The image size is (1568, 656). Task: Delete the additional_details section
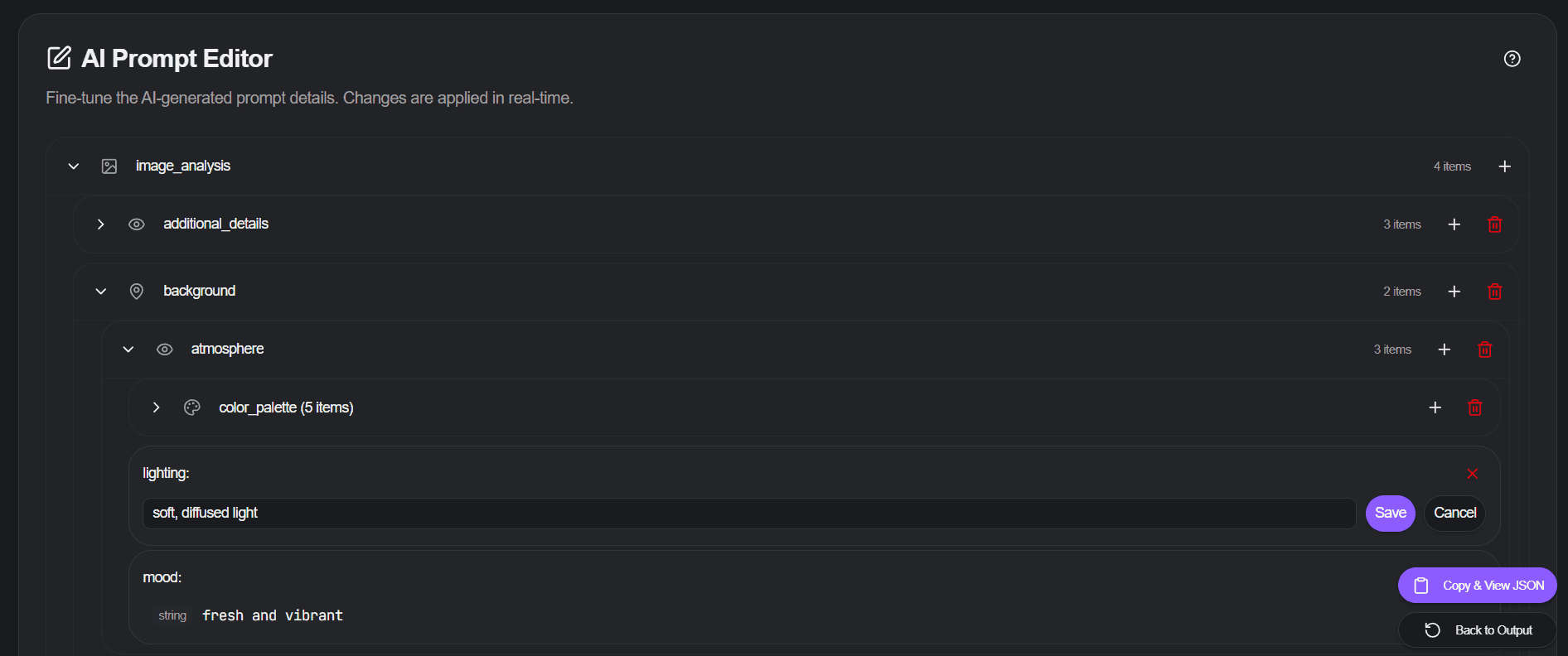pyautogui.click(x=1494, y=224)
